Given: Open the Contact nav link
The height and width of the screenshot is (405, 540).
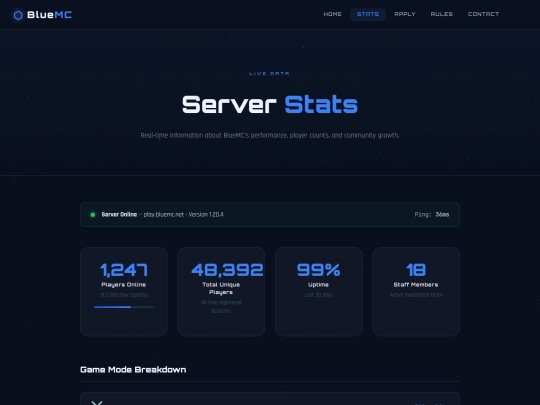Looking at the screenshot, I should [483, 14].
